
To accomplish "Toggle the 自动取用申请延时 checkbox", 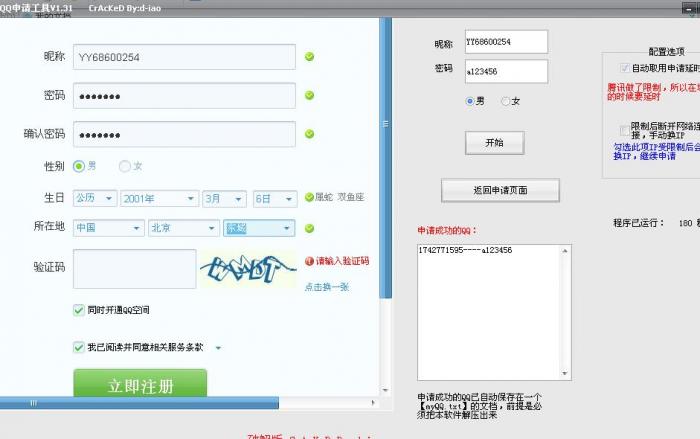I will (625, 68).
